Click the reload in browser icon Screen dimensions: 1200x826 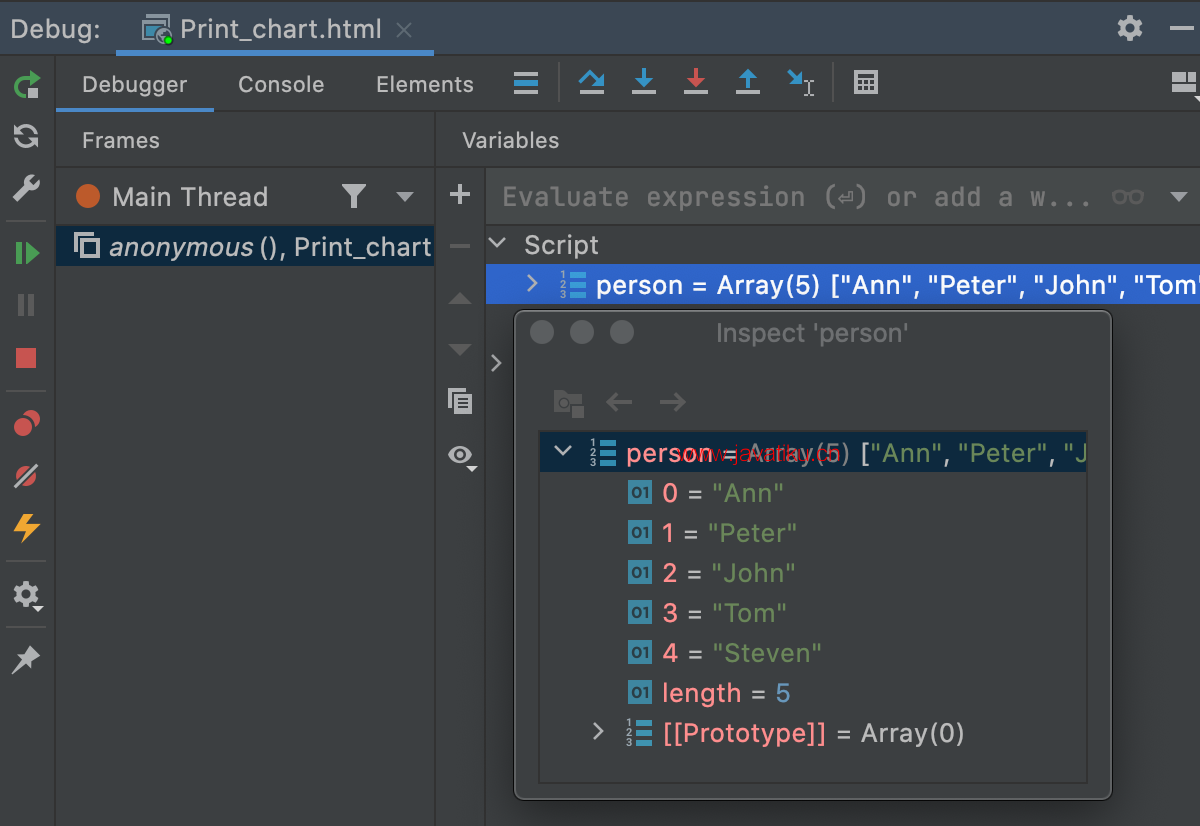pos(27,136)
